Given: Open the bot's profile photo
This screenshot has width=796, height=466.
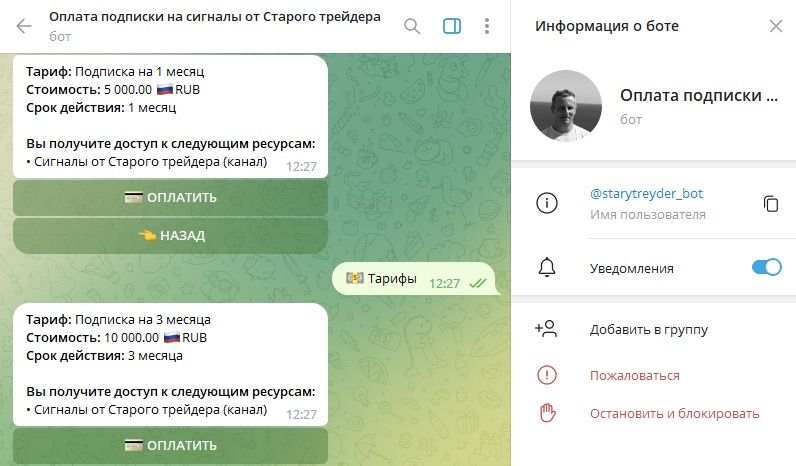Looking at the screenshot, I should point(566,106).
